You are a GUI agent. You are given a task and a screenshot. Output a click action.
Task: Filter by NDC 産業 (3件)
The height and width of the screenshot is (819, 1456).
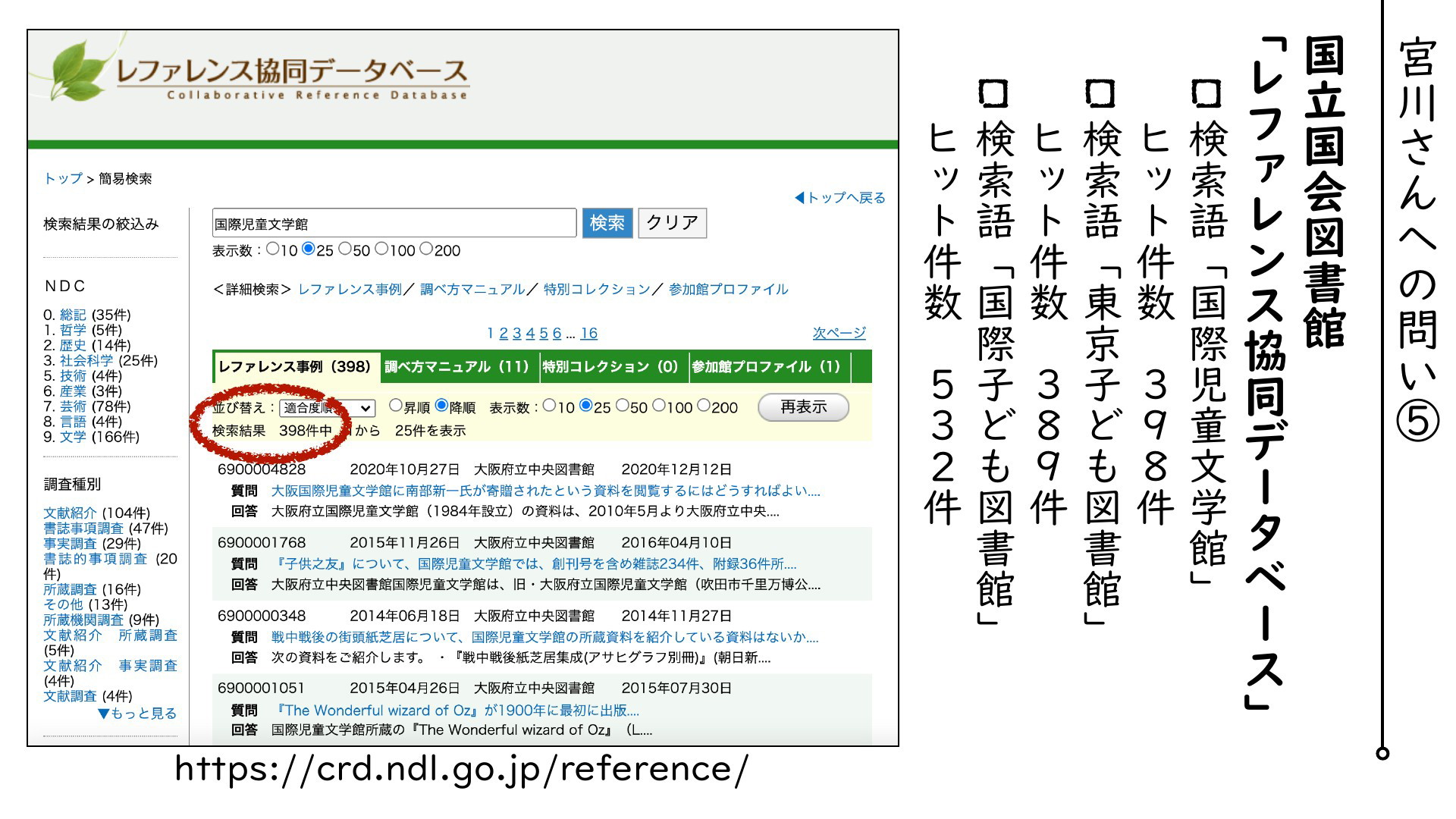click(x=73, y=391)
